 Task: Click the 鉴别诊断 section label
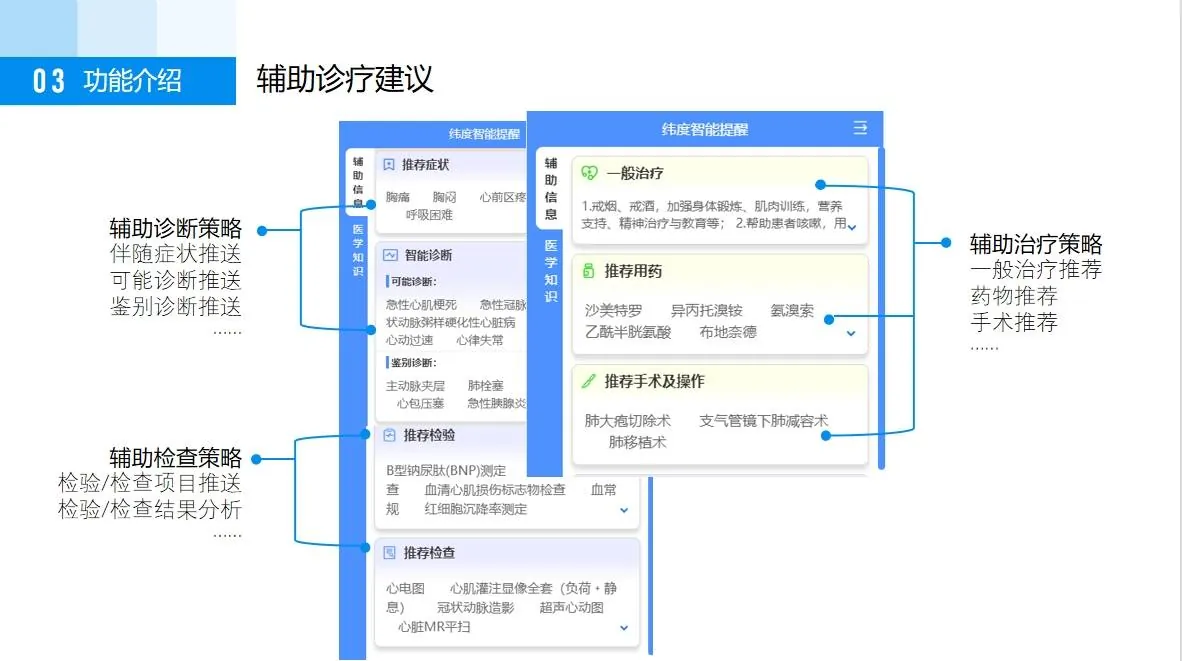[x=413, y=363]
